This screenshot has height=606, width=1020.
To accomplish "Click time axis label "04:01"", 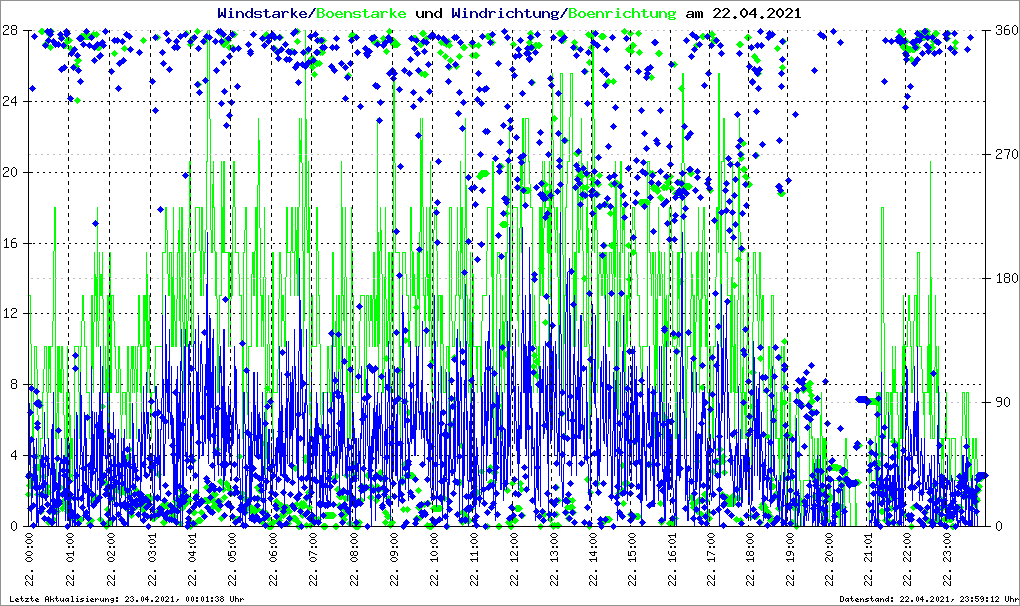I will 191,547.
